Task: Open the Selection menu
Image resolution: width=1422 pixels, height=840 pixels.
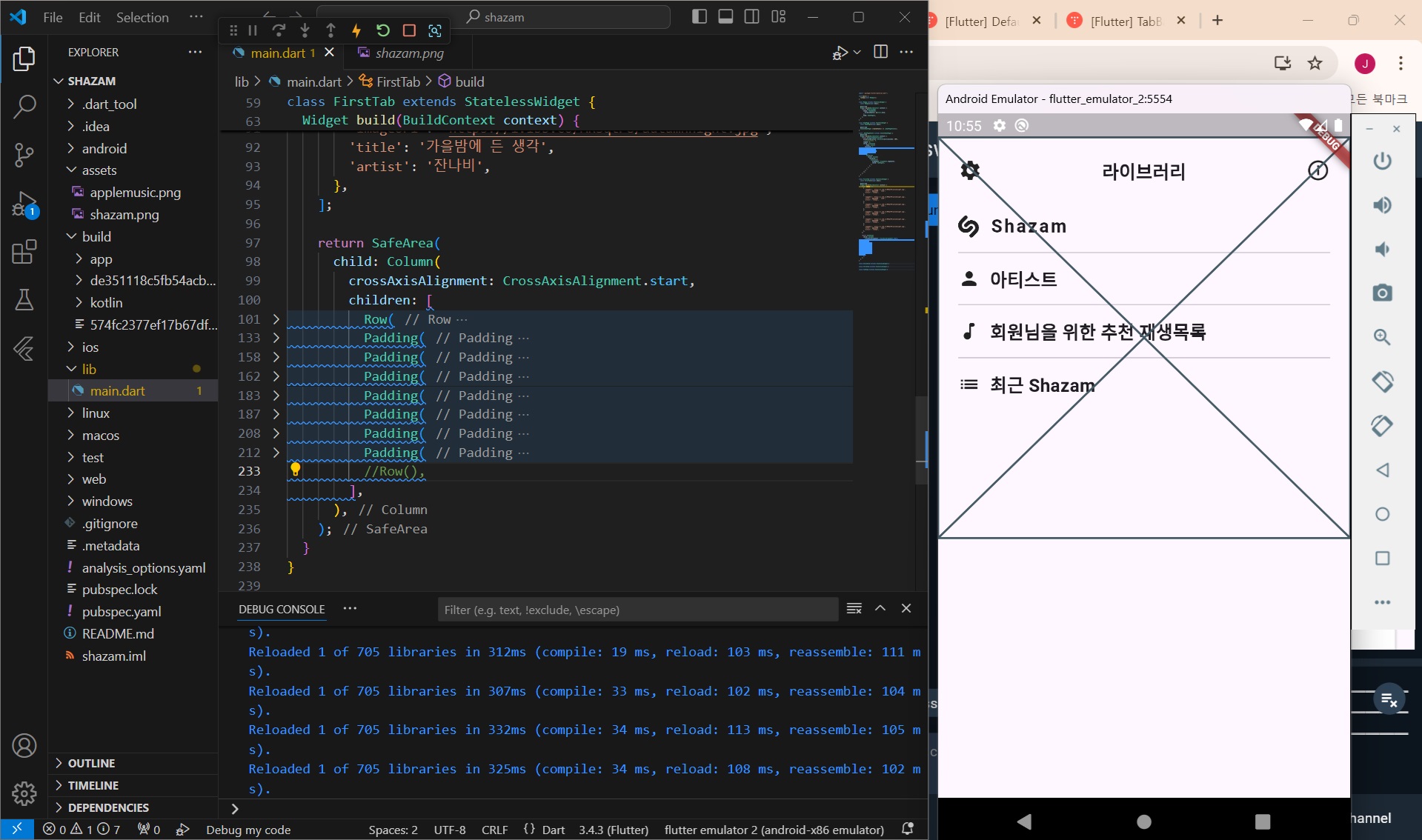Action: 142,17
